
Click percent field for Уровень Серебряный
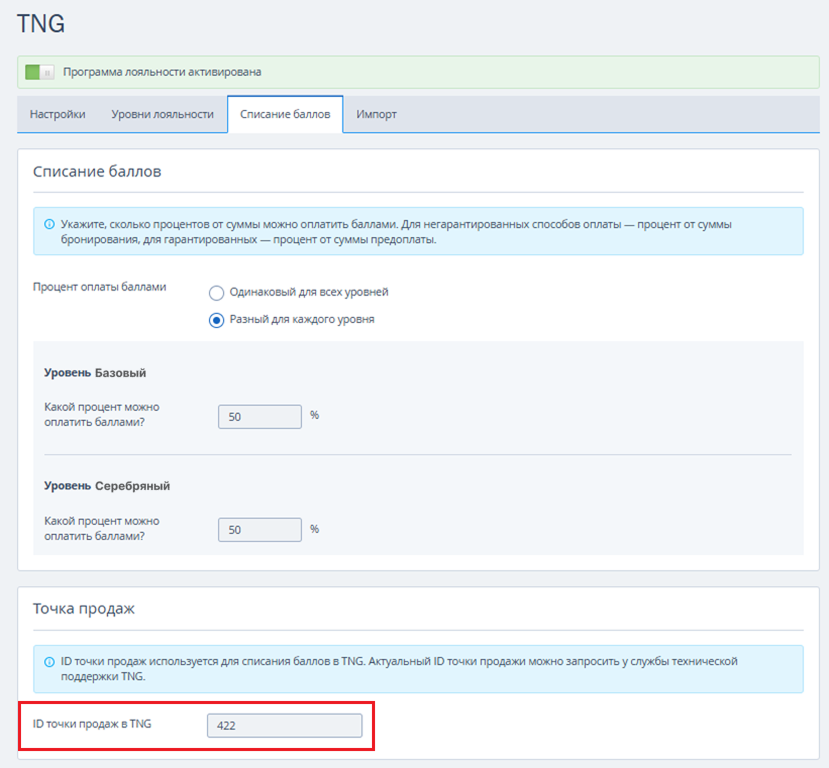point(260,530)
